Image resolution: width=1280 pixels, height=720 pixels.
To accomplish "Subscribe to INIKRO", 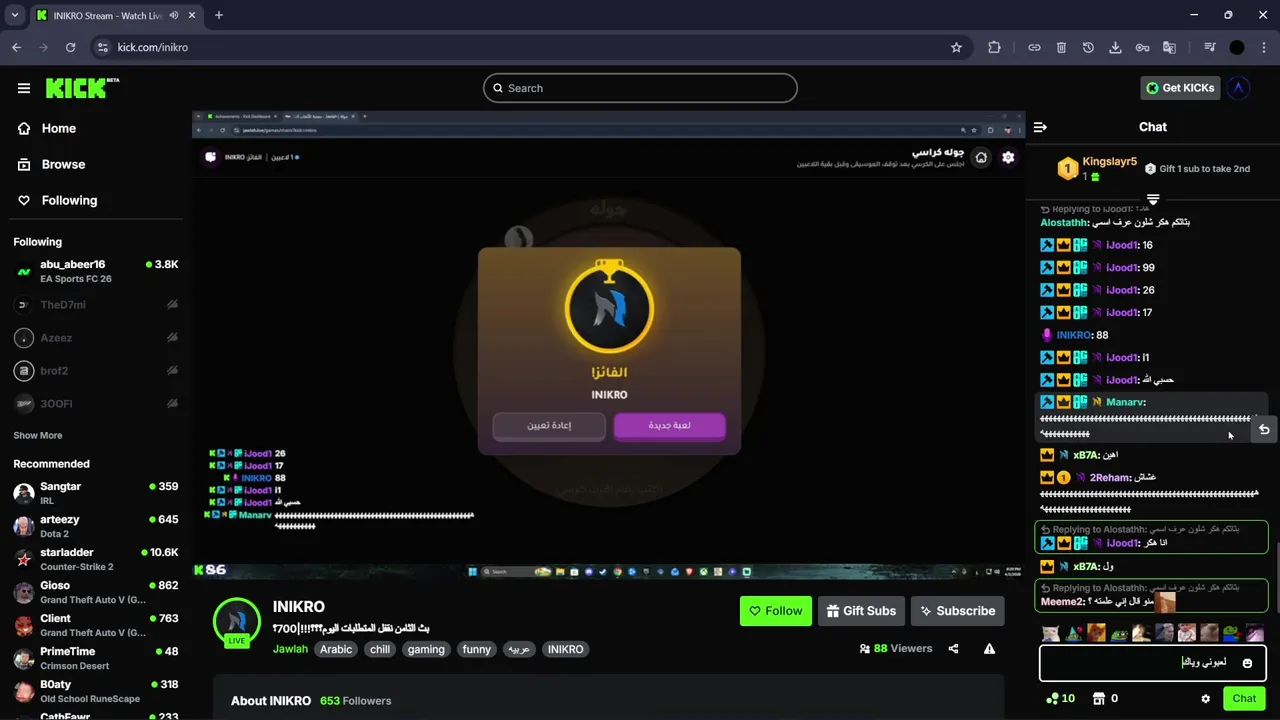I will (x=957, y=611).
